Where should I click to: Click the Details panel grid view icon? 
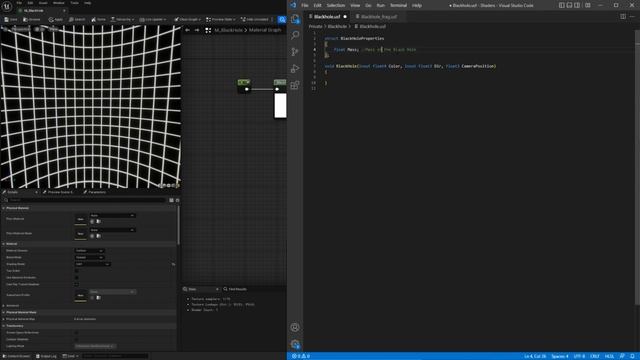(x=171, y=200)
